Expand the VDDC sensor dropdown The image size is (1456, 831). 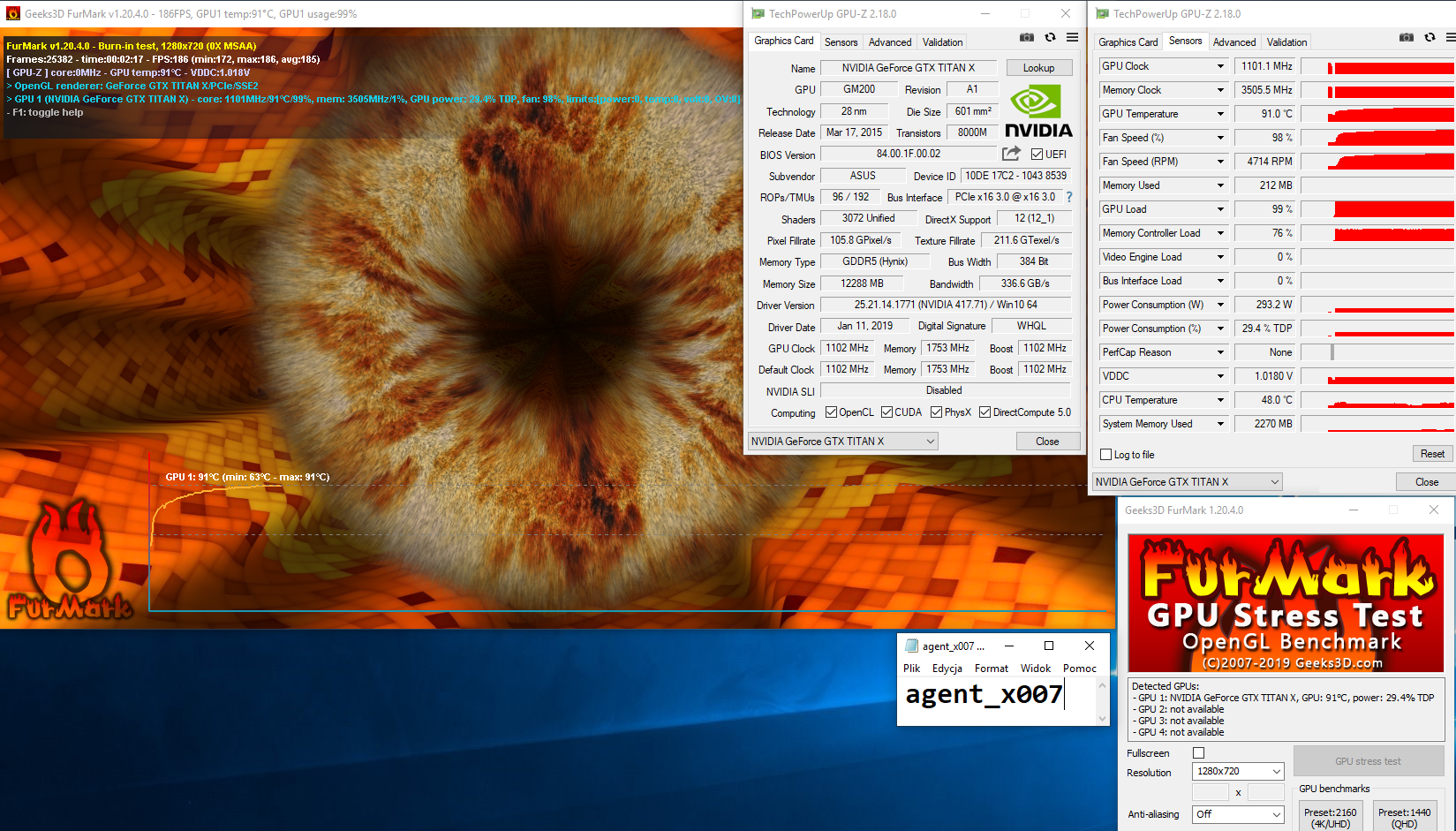[1220, 376]
